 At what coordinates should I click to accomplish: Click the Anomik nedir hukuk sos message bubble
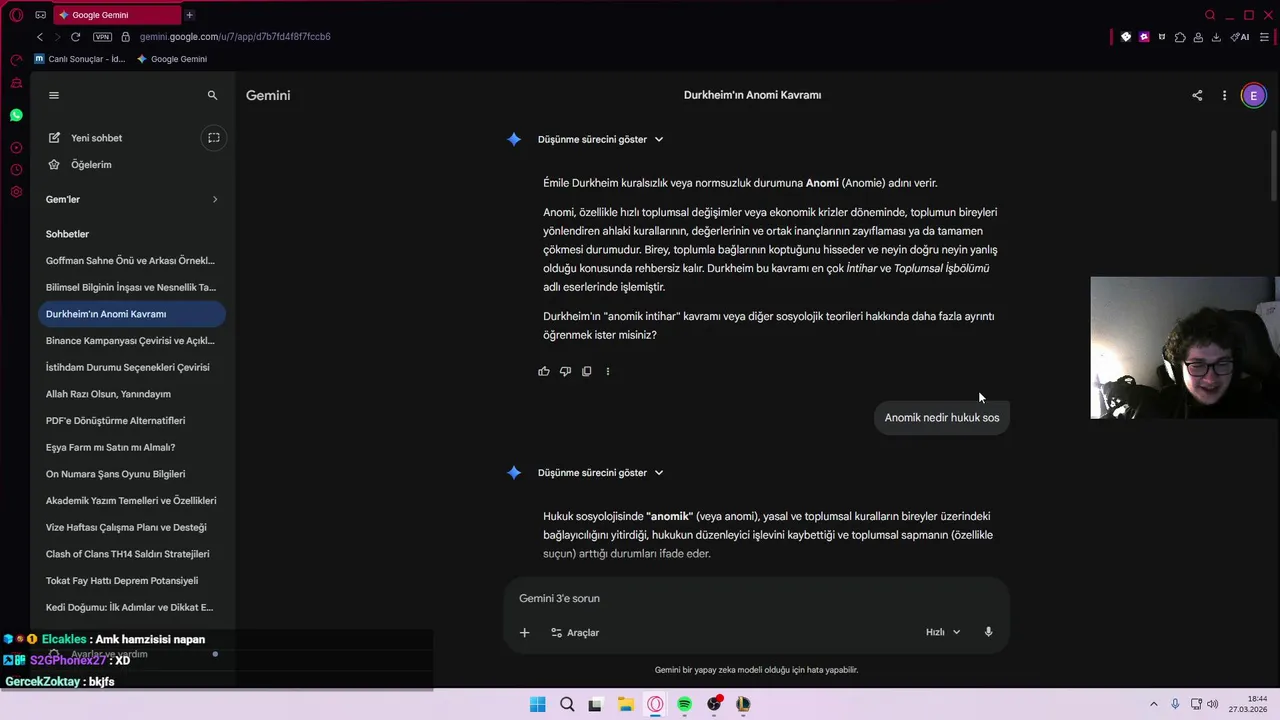point(942,418)
